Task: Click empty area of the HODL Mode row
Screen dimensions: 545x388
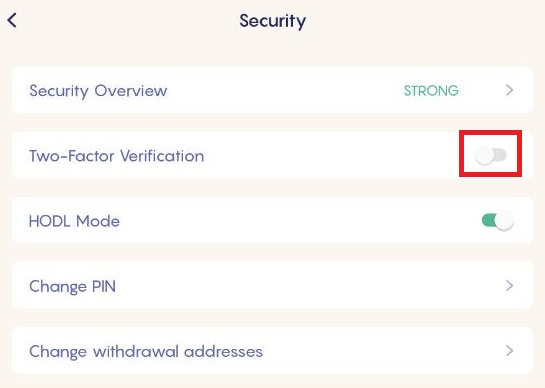Action: coord(299,220)
